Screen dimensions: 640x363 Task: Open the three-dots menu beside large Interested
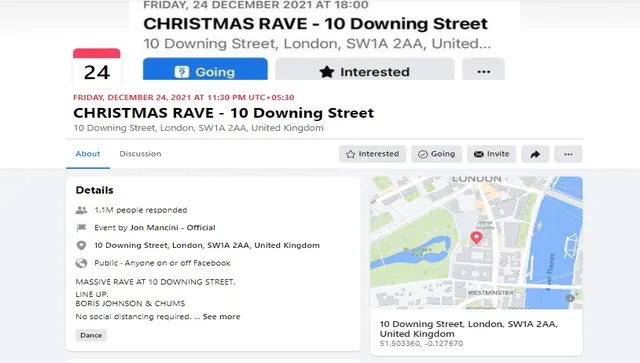[x=484, y=69]
